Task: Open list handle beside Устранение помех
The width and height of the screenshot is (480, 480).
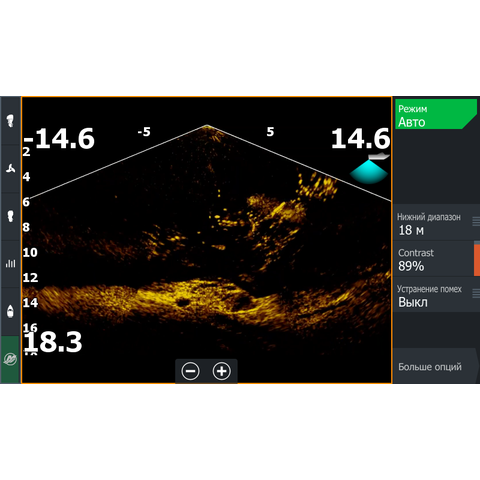Action: pyautogui.click(x=476, y=294)
